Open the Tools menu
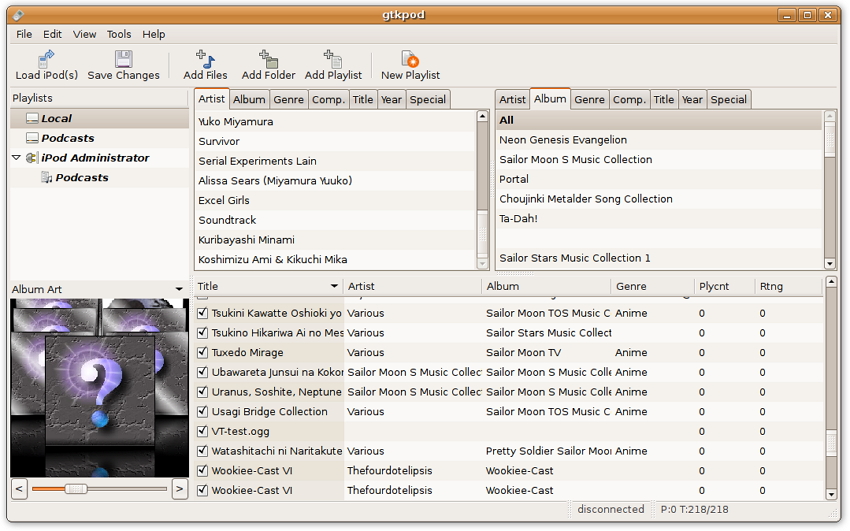850x531 pixels. coord(119,34)
